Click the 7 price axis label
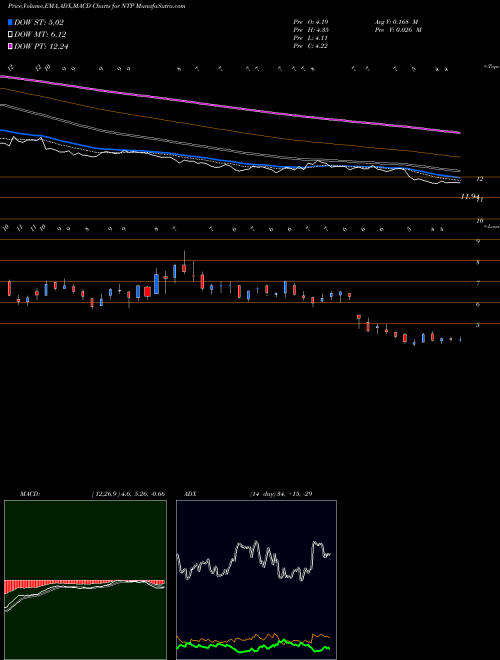Viewport: 500px width, 660px height. 478,283
